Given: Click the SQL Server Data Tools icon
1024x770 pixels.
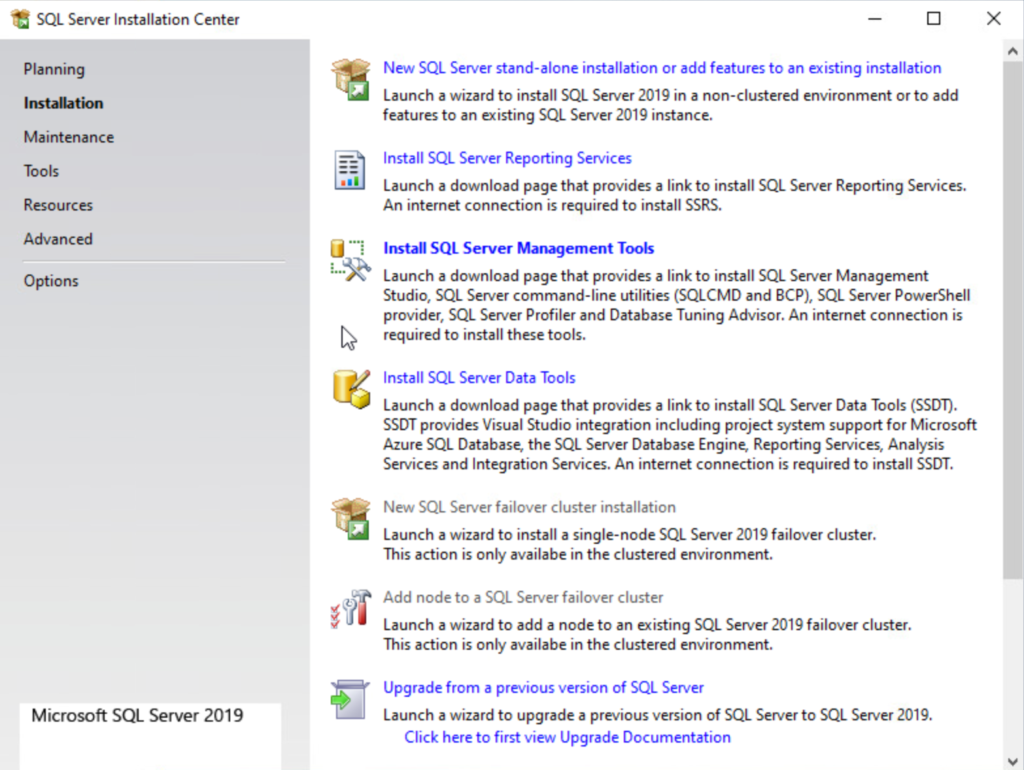Looking at the screenshot, I should (350, 389).
